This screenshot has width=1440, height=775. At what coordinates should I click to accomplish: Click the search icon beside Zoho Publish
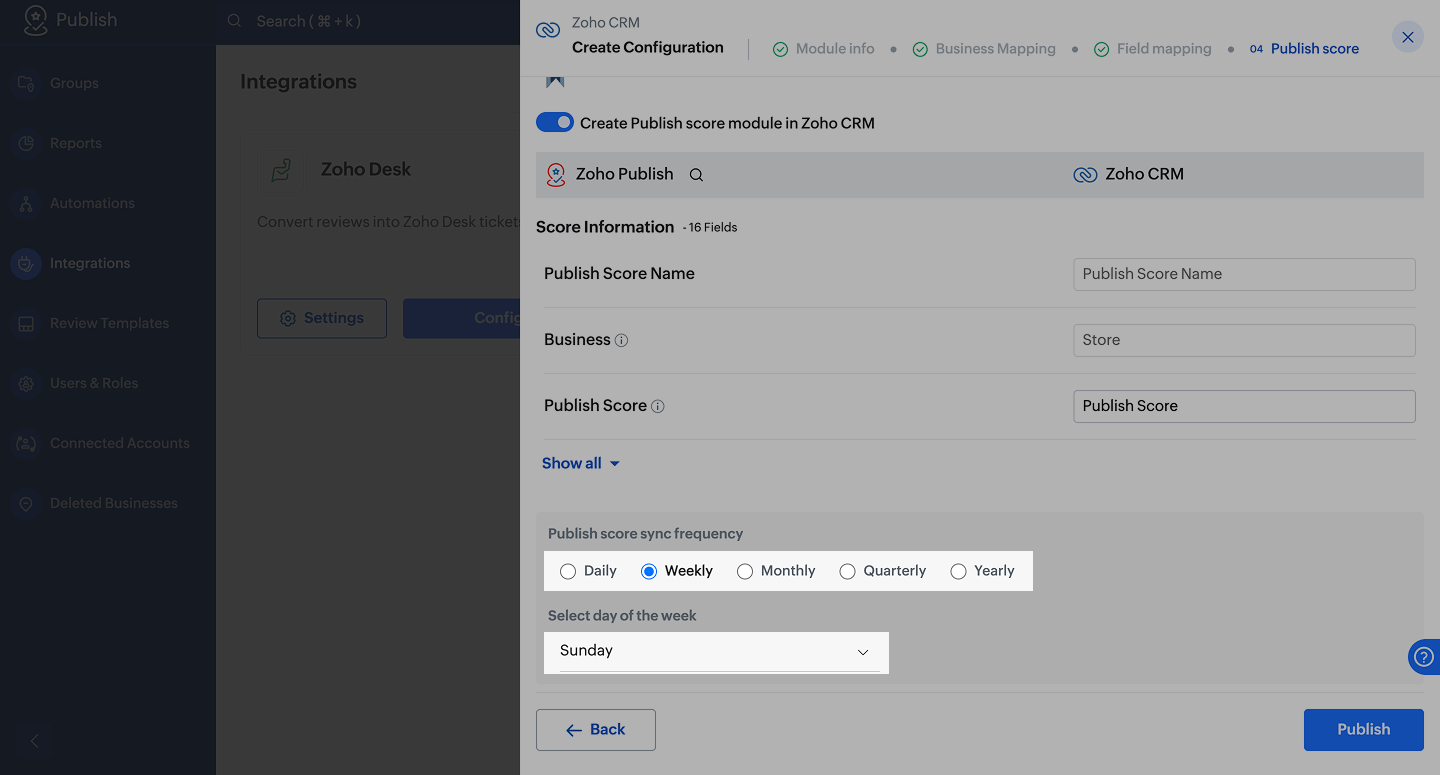pos(697,175)
